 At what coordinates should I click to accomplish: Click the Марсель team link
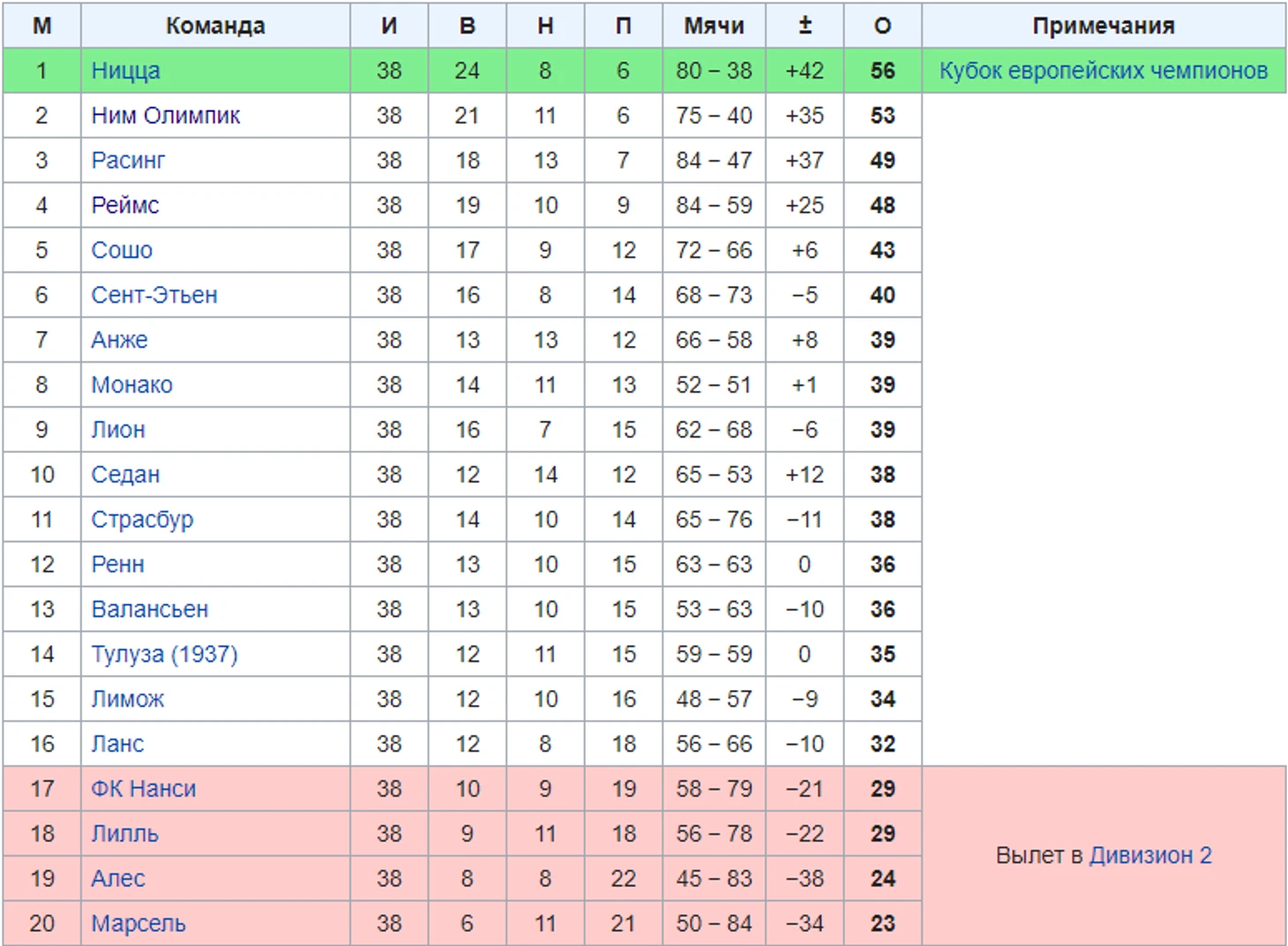[138, 924]
